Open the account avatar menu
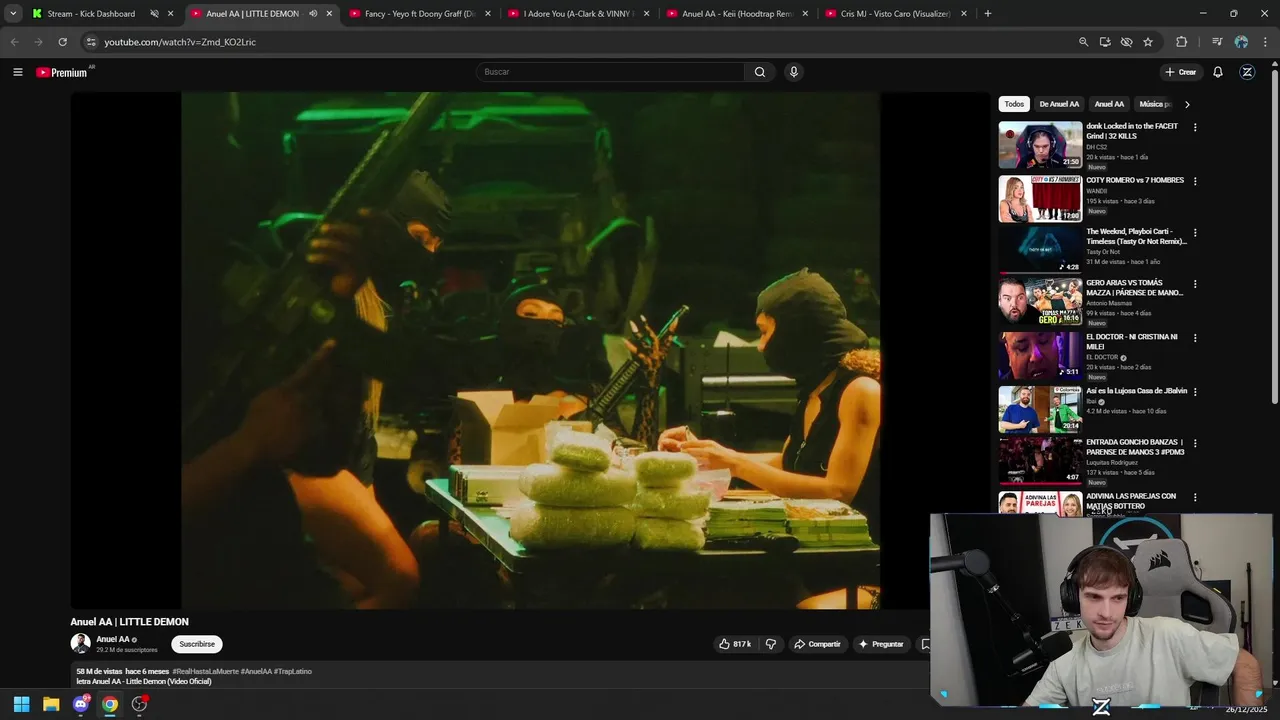This screenshot has height=720, width=1280. coord(1247,72)
